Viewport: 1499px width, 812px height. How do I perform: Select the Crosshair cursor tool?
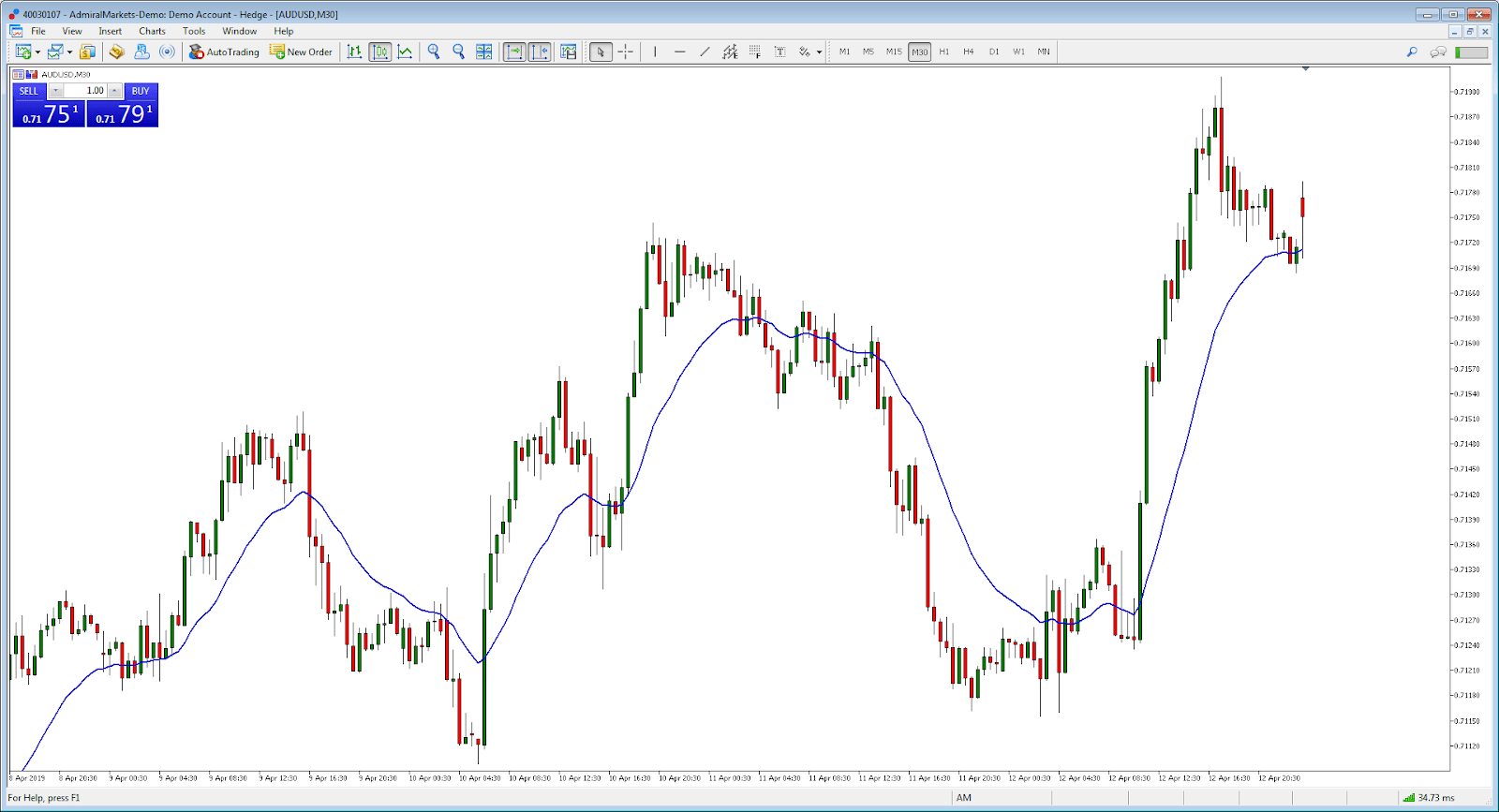tap(626, 52)
